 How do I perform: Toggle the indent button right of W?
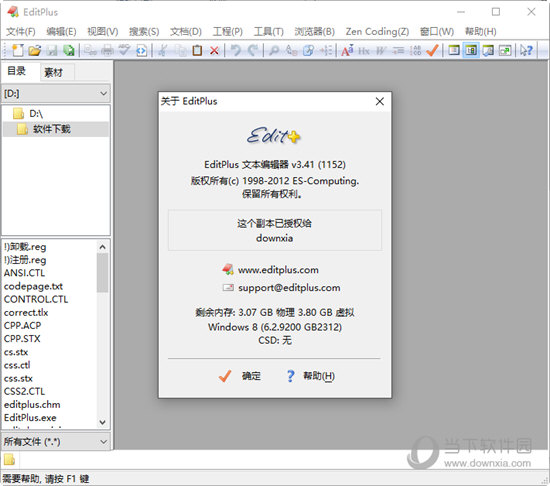tap(398, 50)
